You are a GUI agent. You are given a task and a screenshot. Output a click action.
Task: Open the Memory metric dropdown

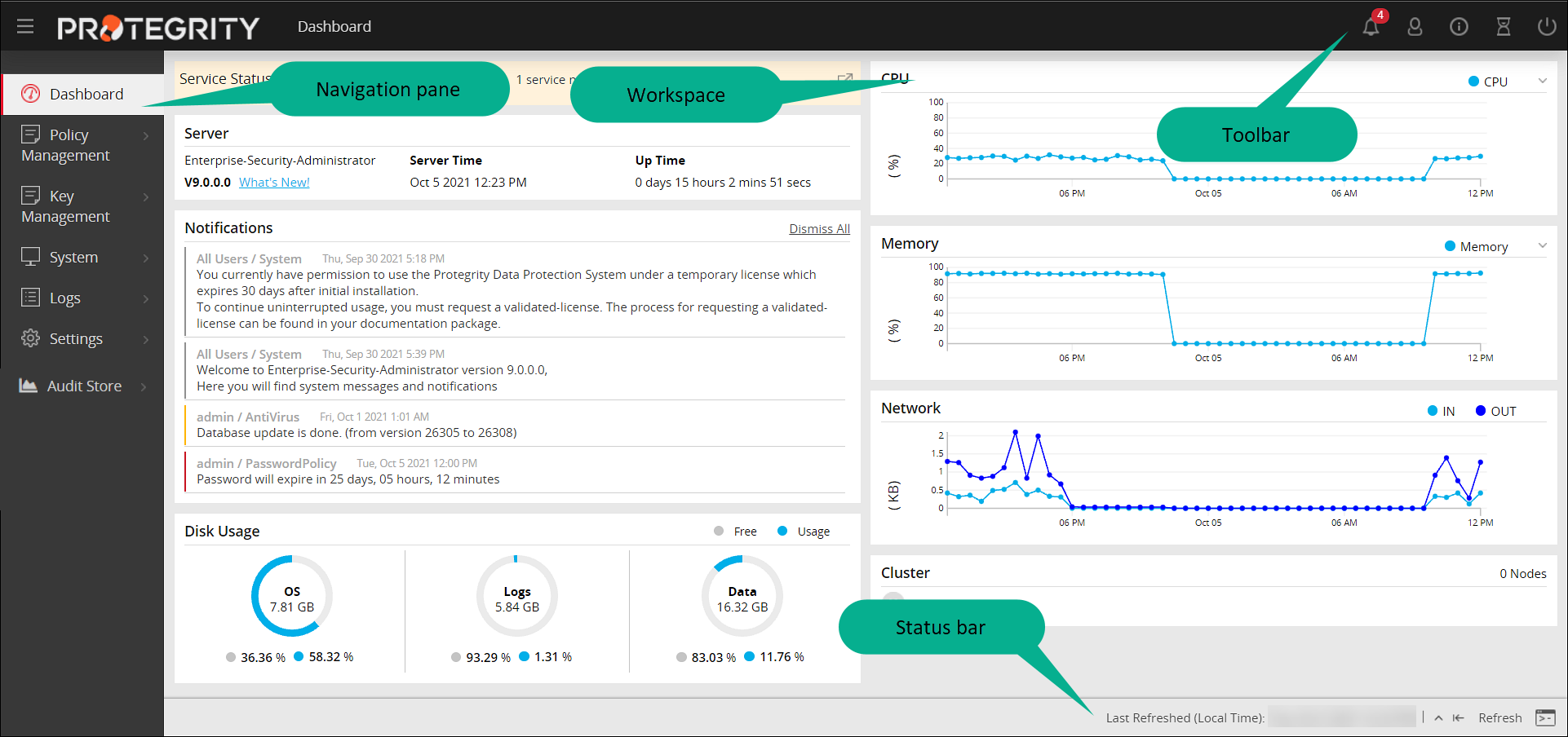click(x=1542, y=245)
